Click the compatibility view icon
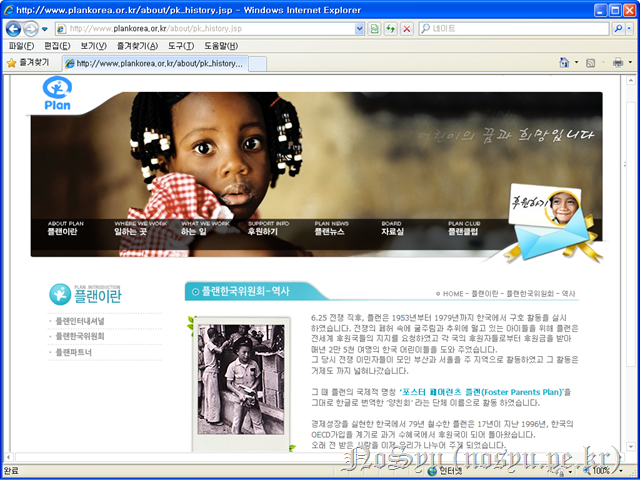 (x=374, y=29)
